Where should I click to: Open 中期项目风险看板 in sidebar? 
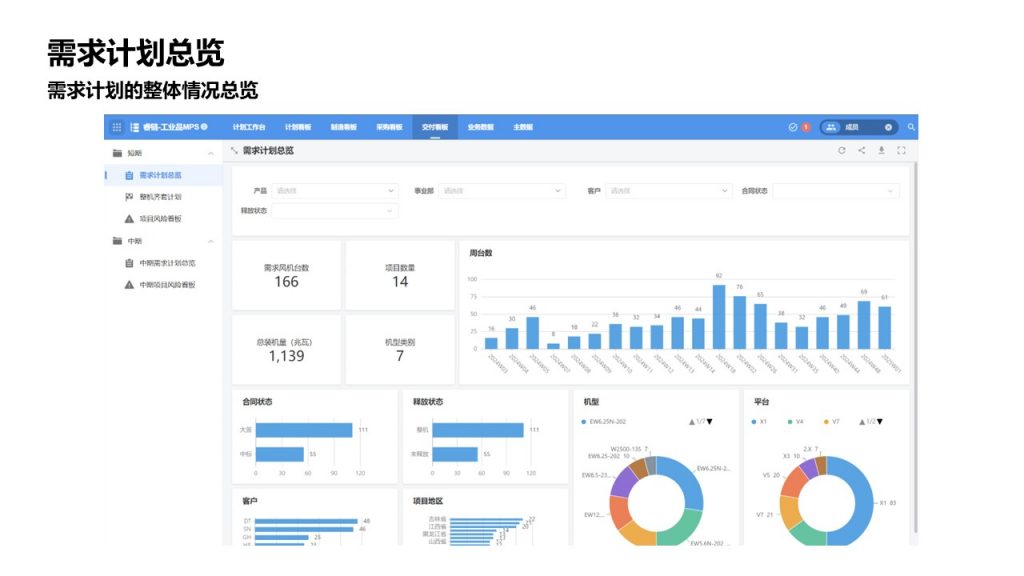[x=163, y=285]
